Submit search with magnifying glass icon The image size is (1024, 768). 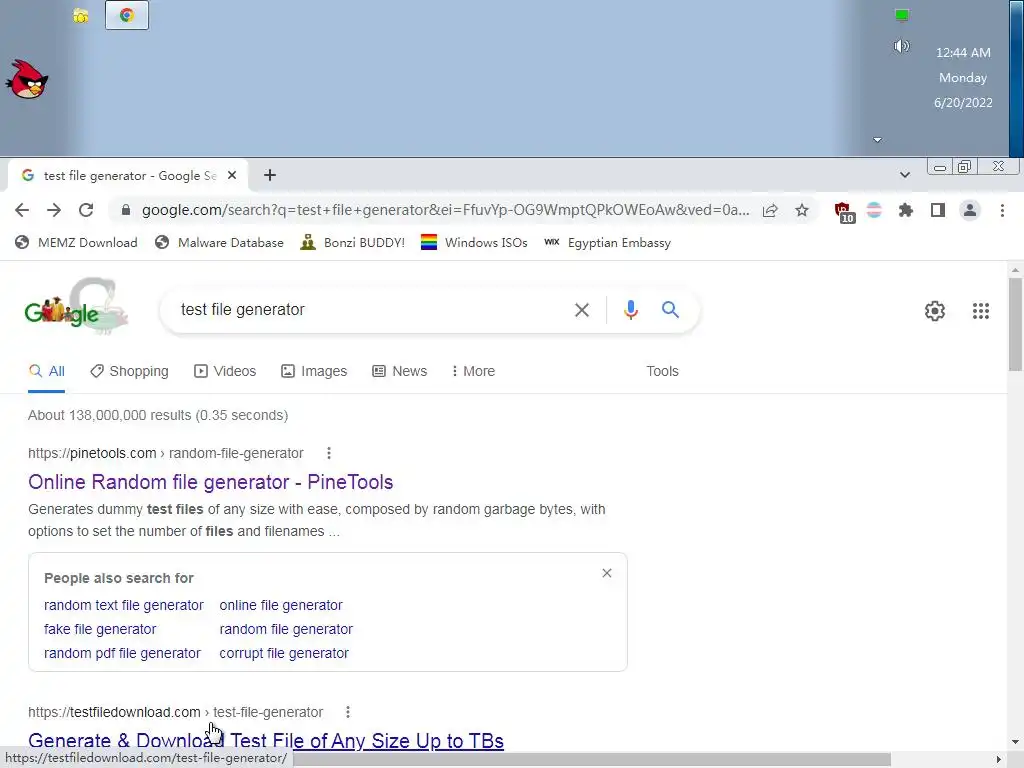(x=670, y=310)
